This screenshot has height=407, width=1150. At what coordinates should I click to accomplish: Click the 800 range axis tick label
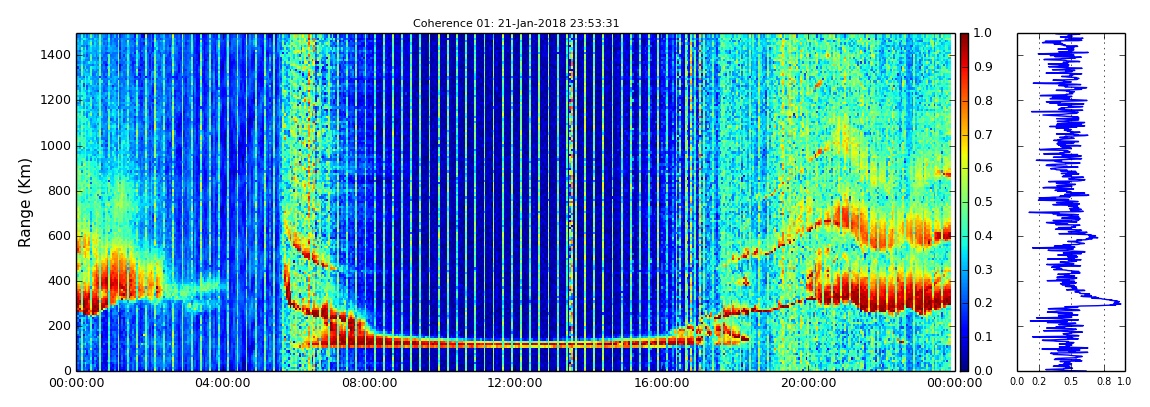pos(61,191)
